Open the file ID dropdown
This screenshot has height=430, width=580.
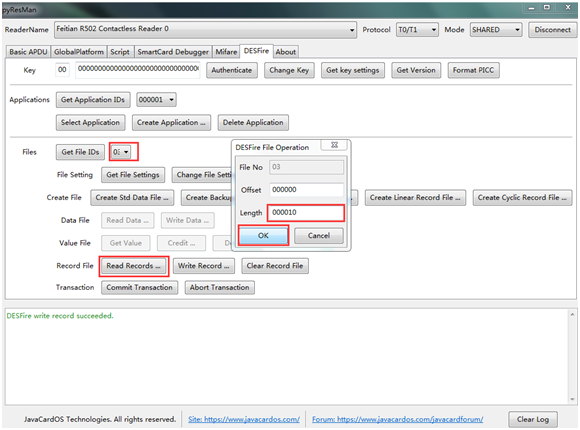pyautogui.click(x=121, y=152)
